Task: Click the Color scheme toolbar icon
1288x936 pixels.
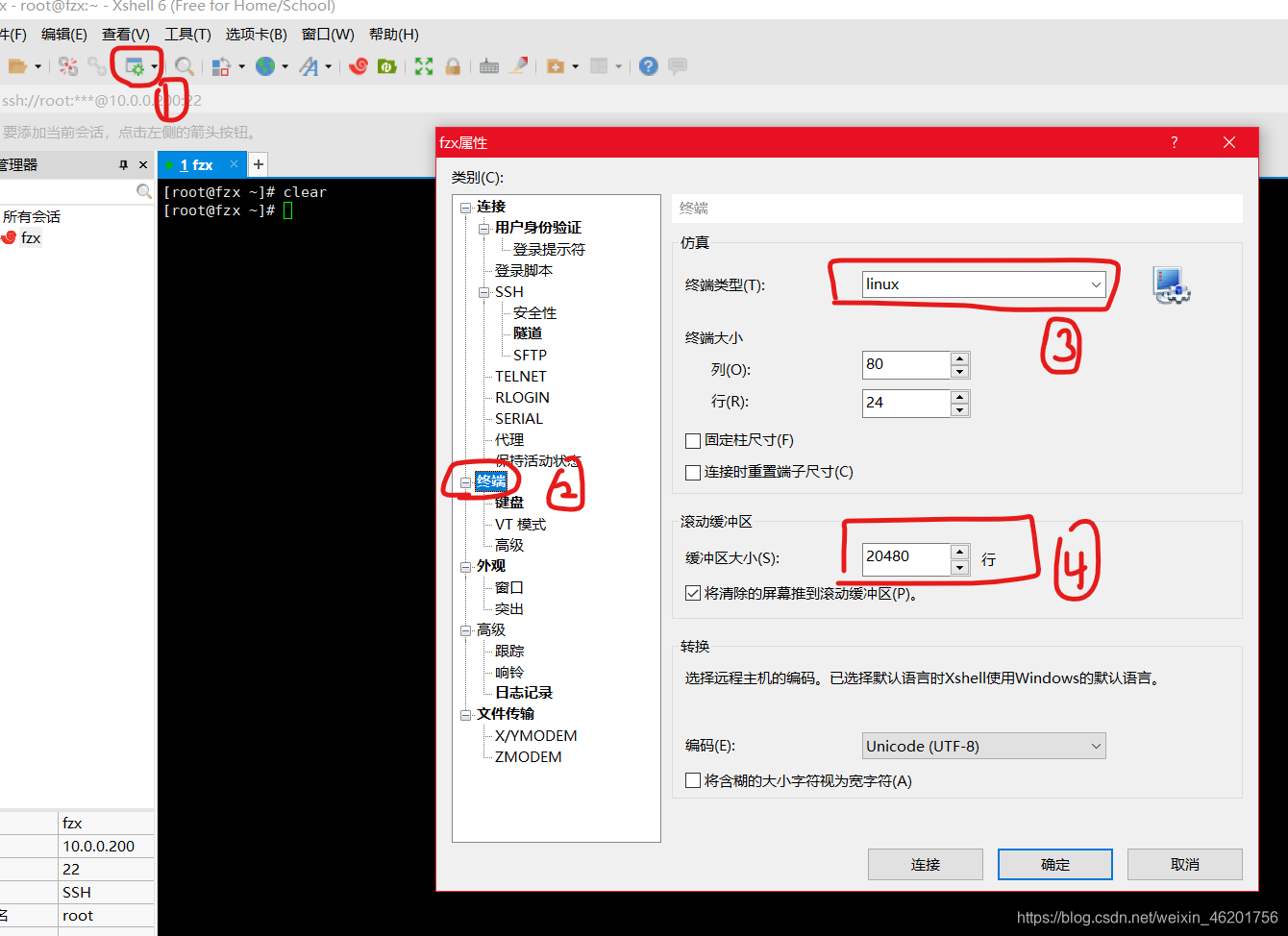Action: pyautogui.click(x=221, y=66)
